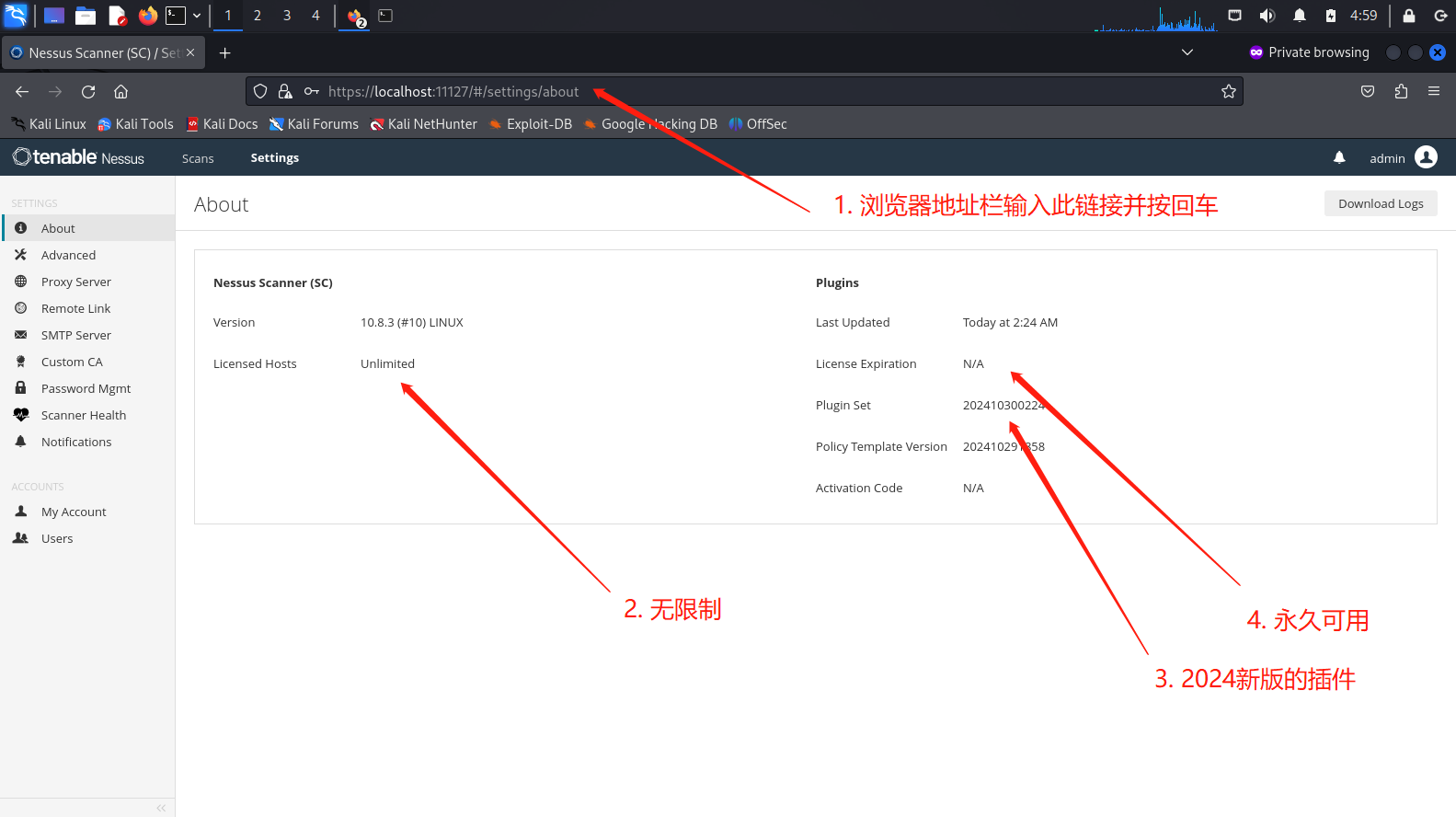Open Password Mgmt settings

coord(87,388)
